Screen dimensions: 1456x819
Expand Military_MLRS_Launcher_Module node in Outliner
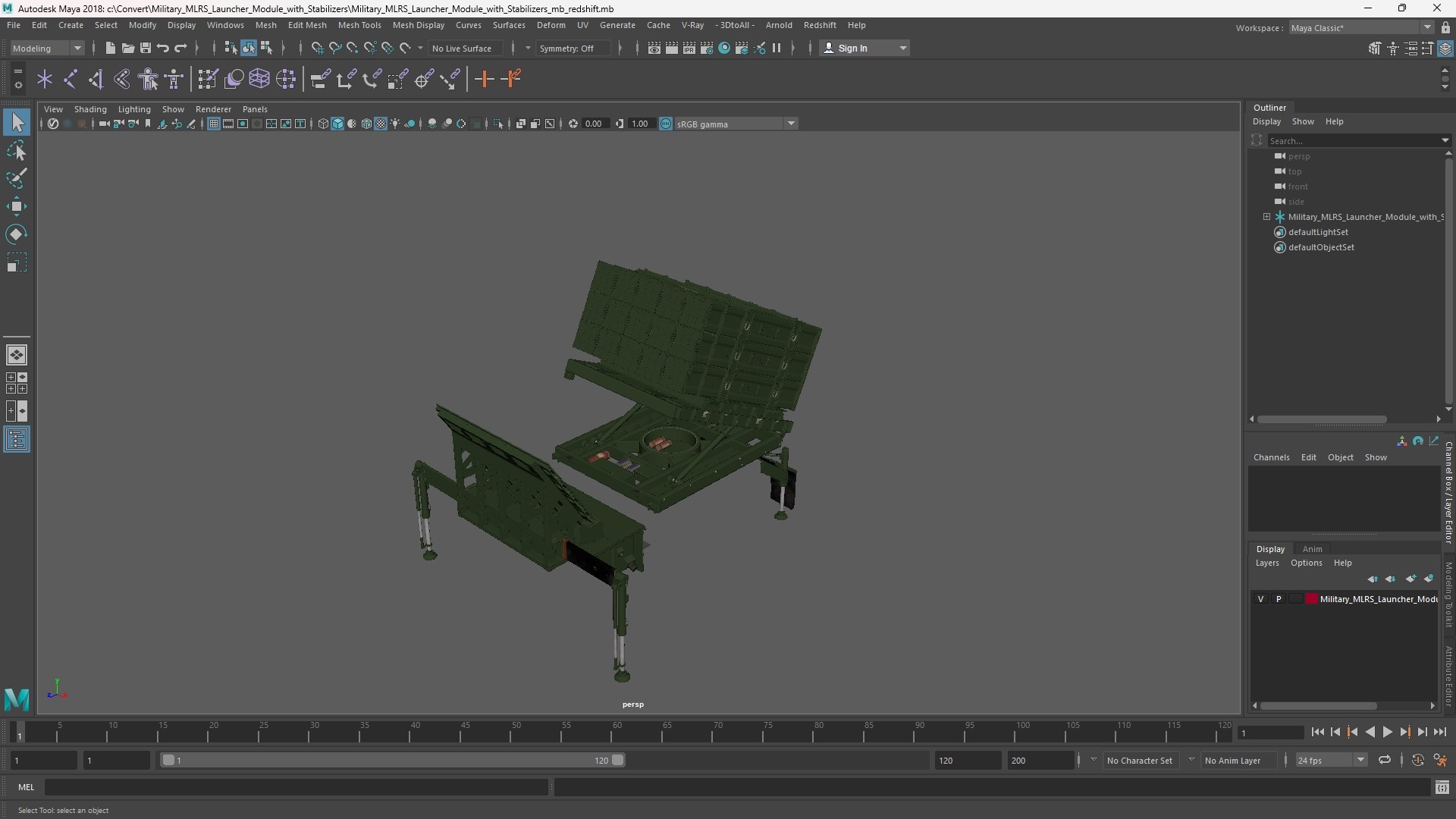pyautogui.click(x=1266, y=217)
